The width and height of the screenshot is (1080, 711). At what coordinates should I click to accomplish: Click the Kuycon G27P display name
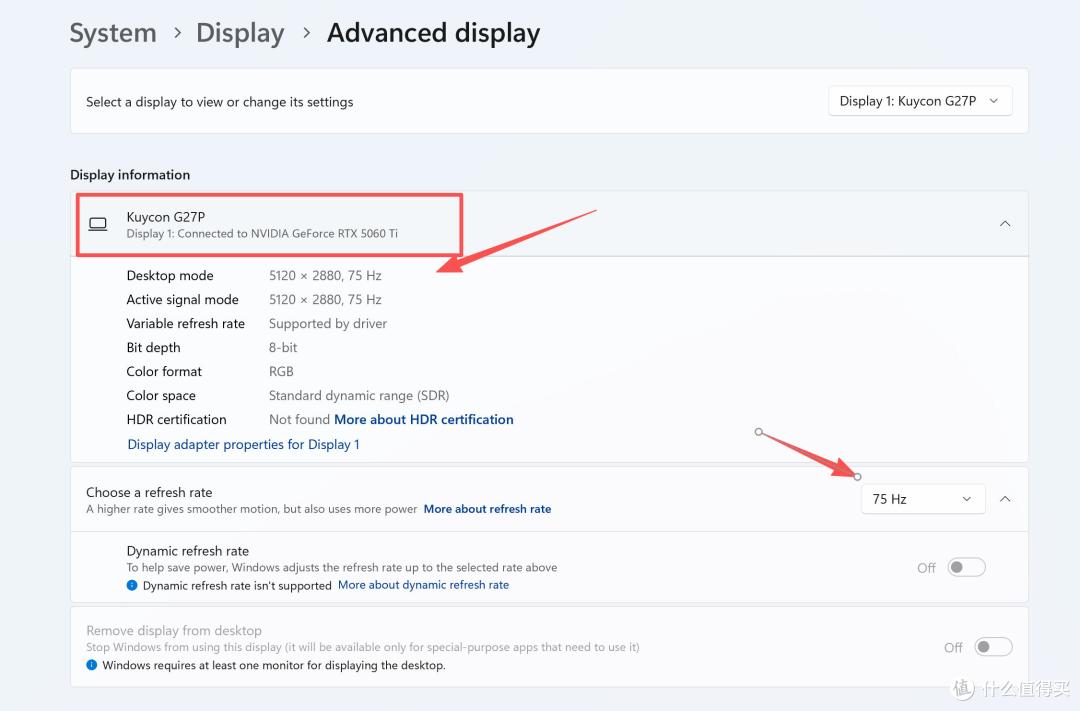tap(166, 217)
